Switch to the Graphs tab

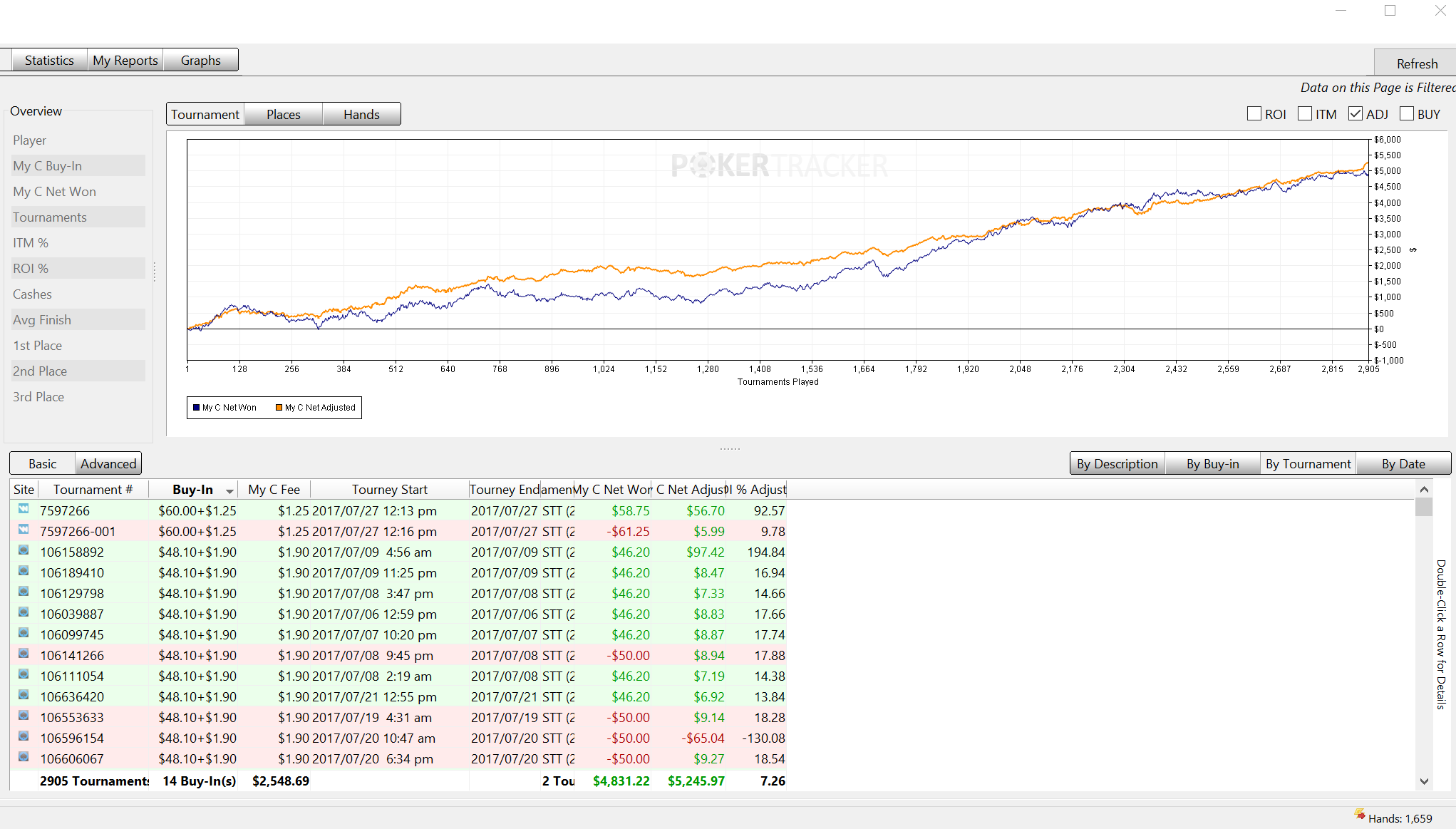(x=200, y=61)
